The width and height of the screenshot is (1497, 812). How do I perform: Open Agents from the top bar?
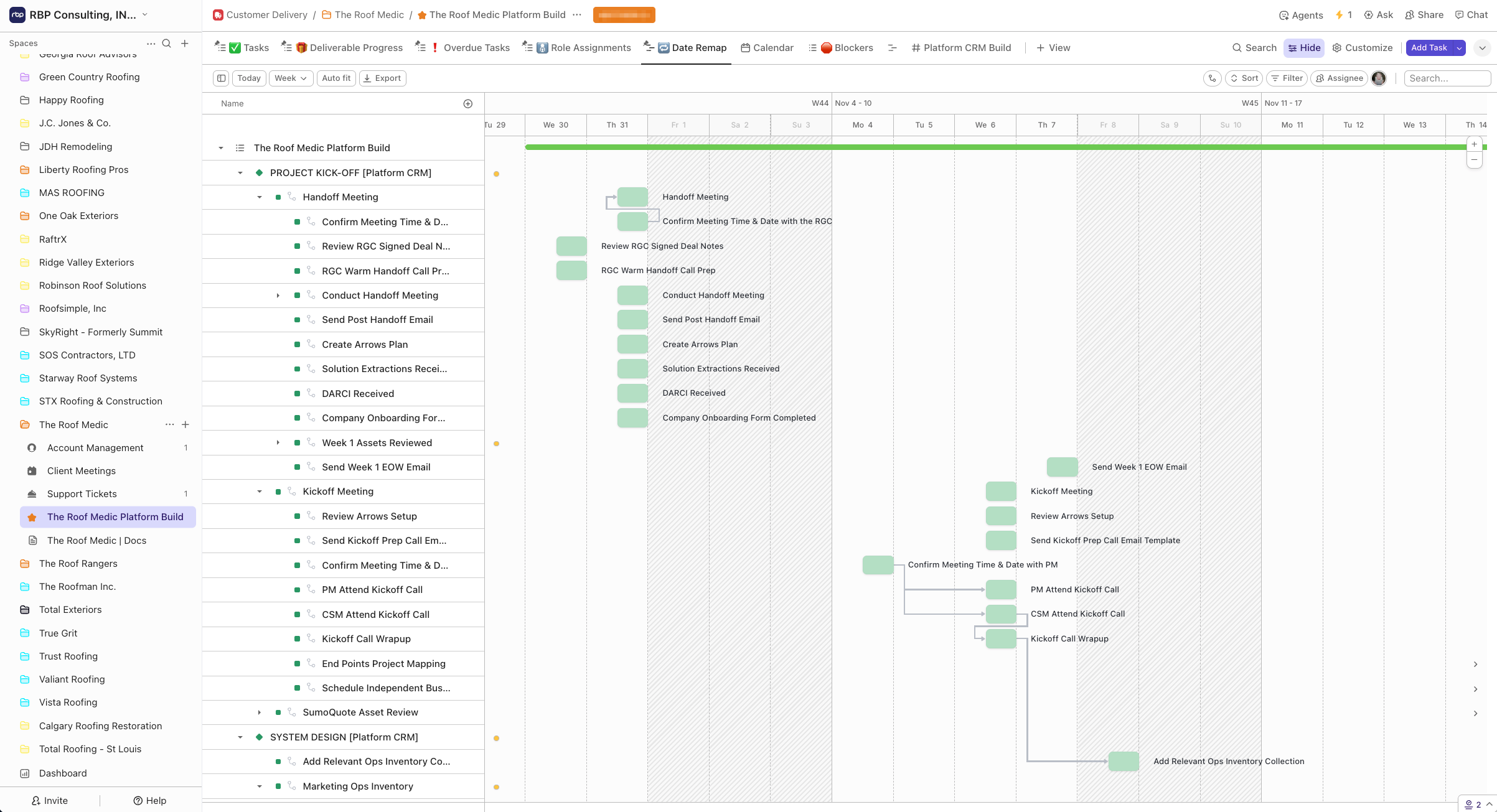(1300, 15)
